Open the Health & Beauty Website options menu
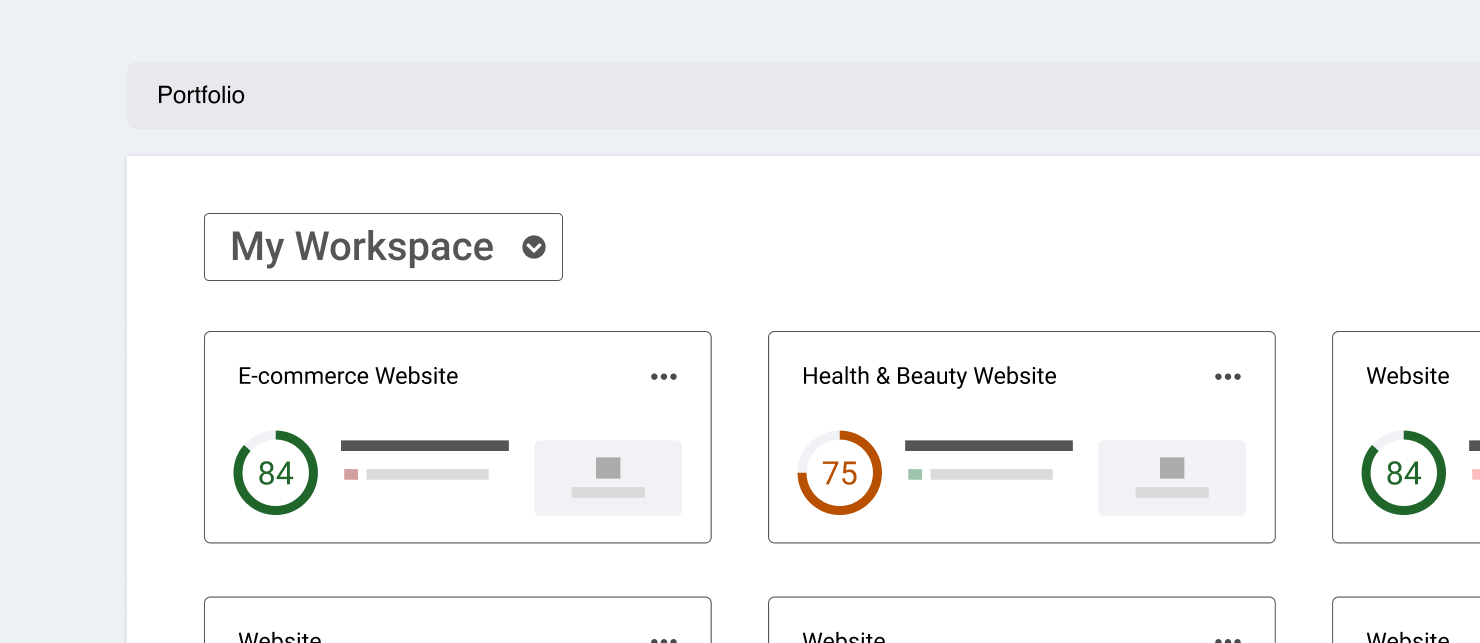 coord(1228,377)
